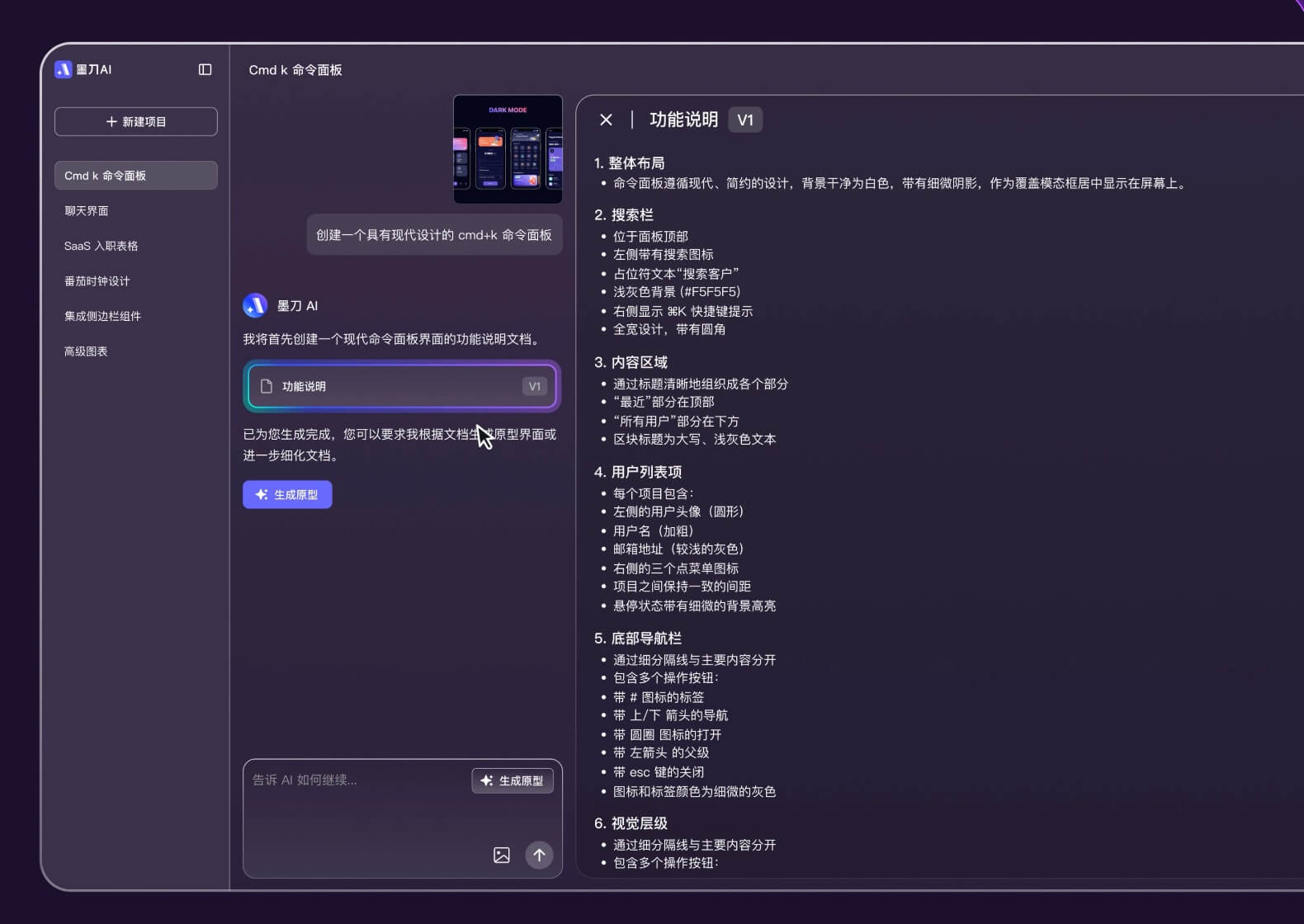The width and height of the screenshot is (1304, 924).
Task: Click the send arrow icon
Action: 539,855
